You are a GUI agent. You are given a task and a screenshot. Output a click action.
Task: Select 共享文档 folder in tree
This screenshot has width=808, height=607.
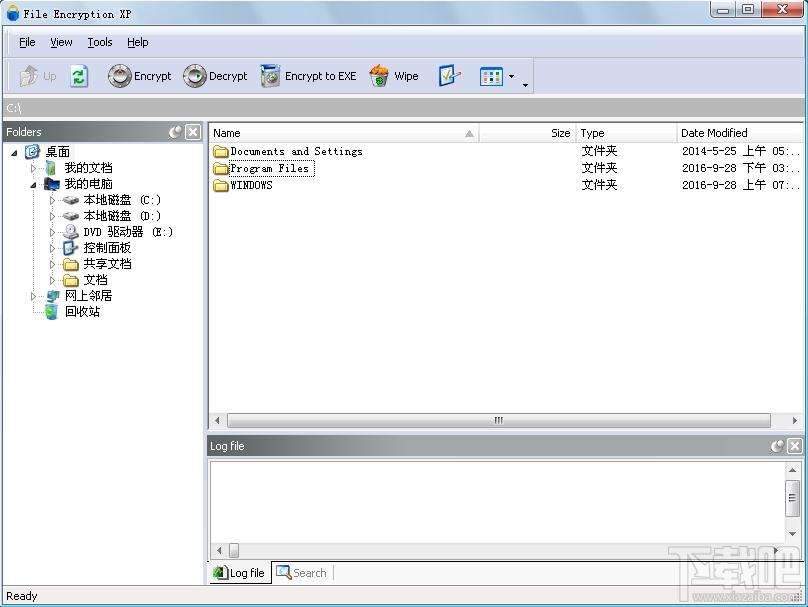107,263
